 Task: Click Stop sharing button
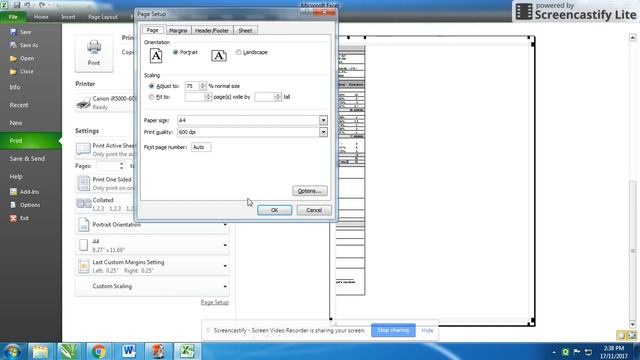tap(393, 330)
